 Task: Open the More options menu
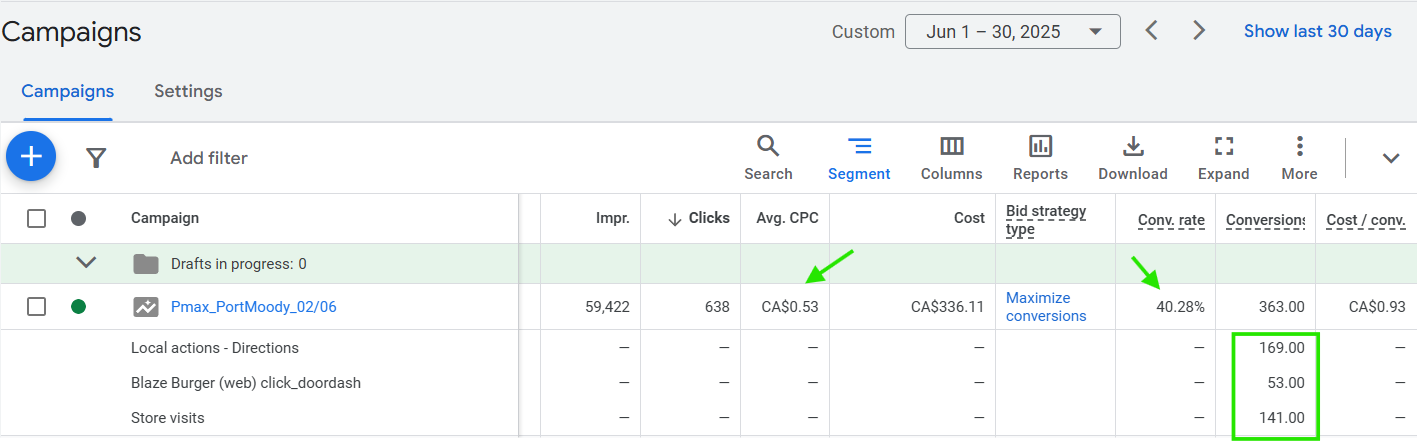point(1299,158)
